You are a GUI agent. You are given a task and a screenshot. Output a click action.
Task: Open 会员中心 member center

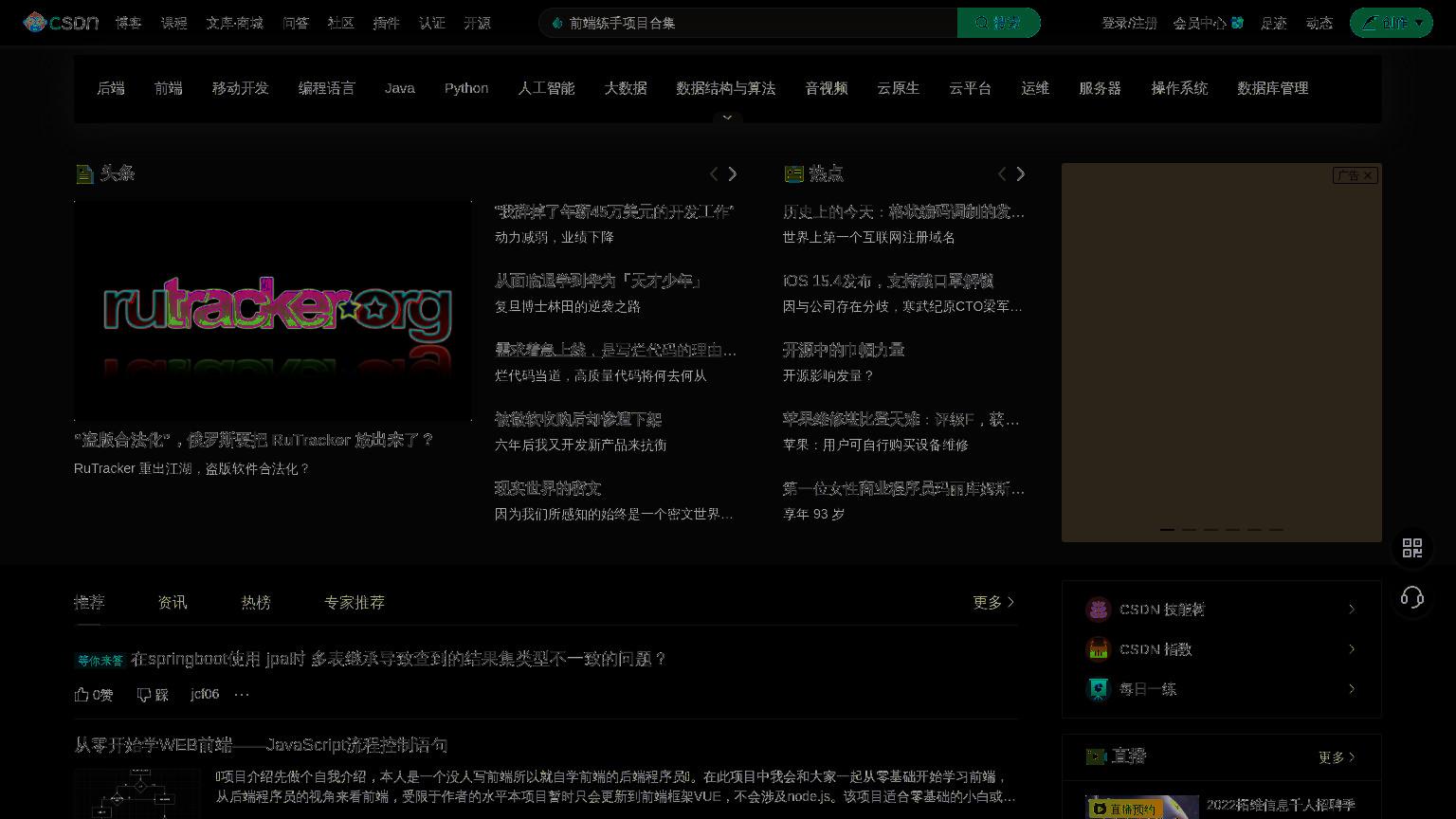pos(1199,23)
